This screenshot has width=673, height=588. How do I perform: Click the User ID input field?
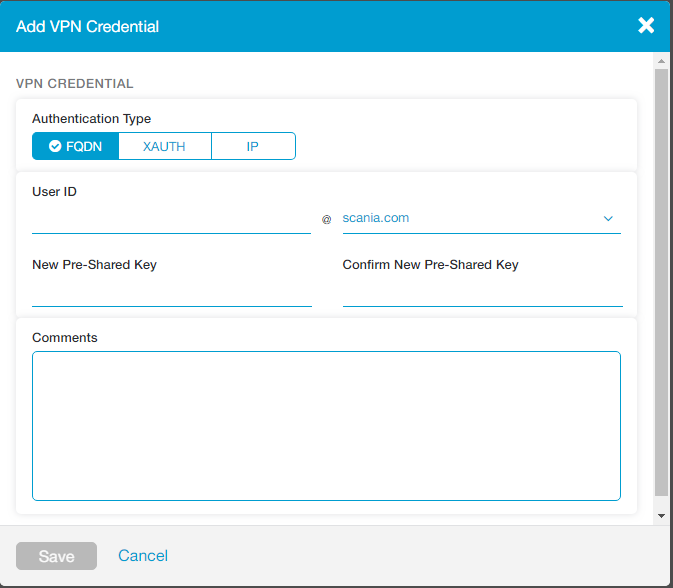point(171,219)
